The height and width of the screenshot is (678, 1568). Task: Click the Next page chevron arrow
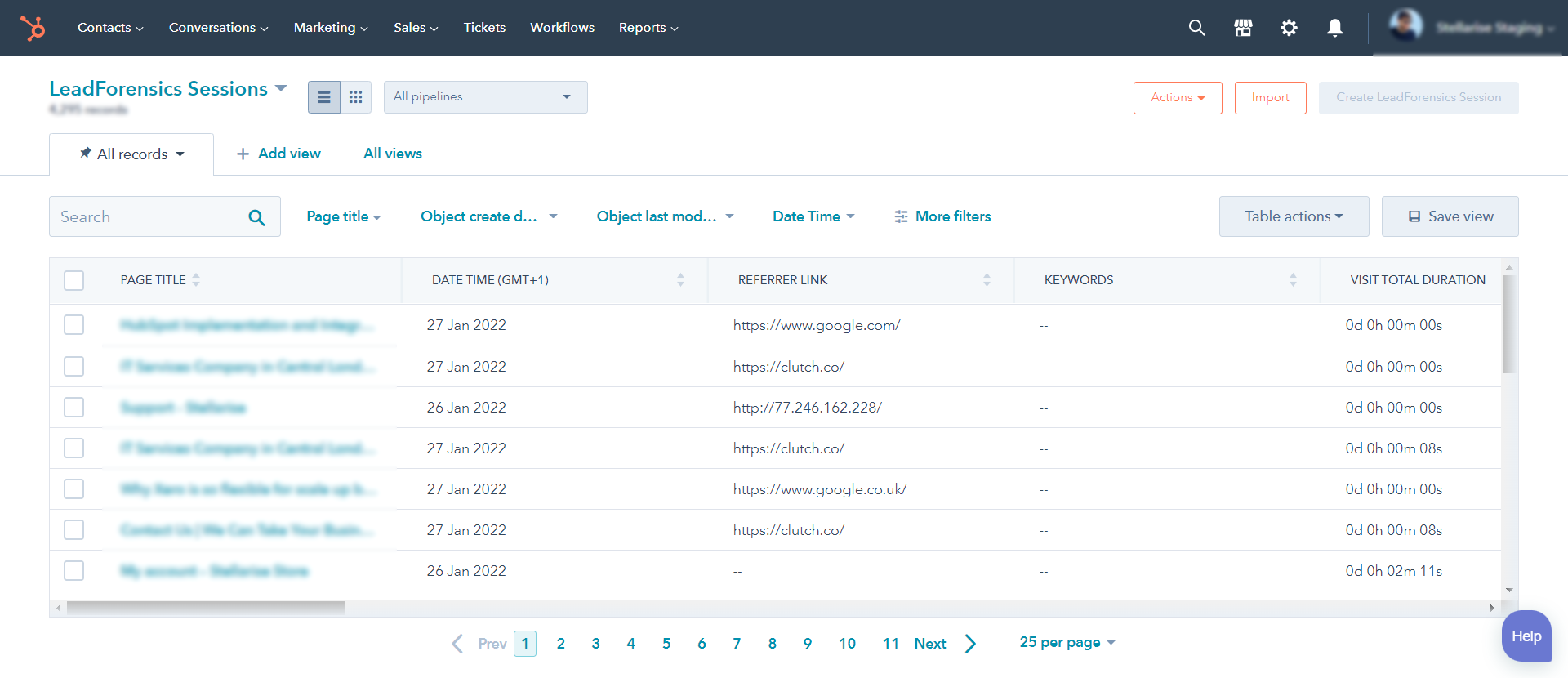(x=970, y=644)
